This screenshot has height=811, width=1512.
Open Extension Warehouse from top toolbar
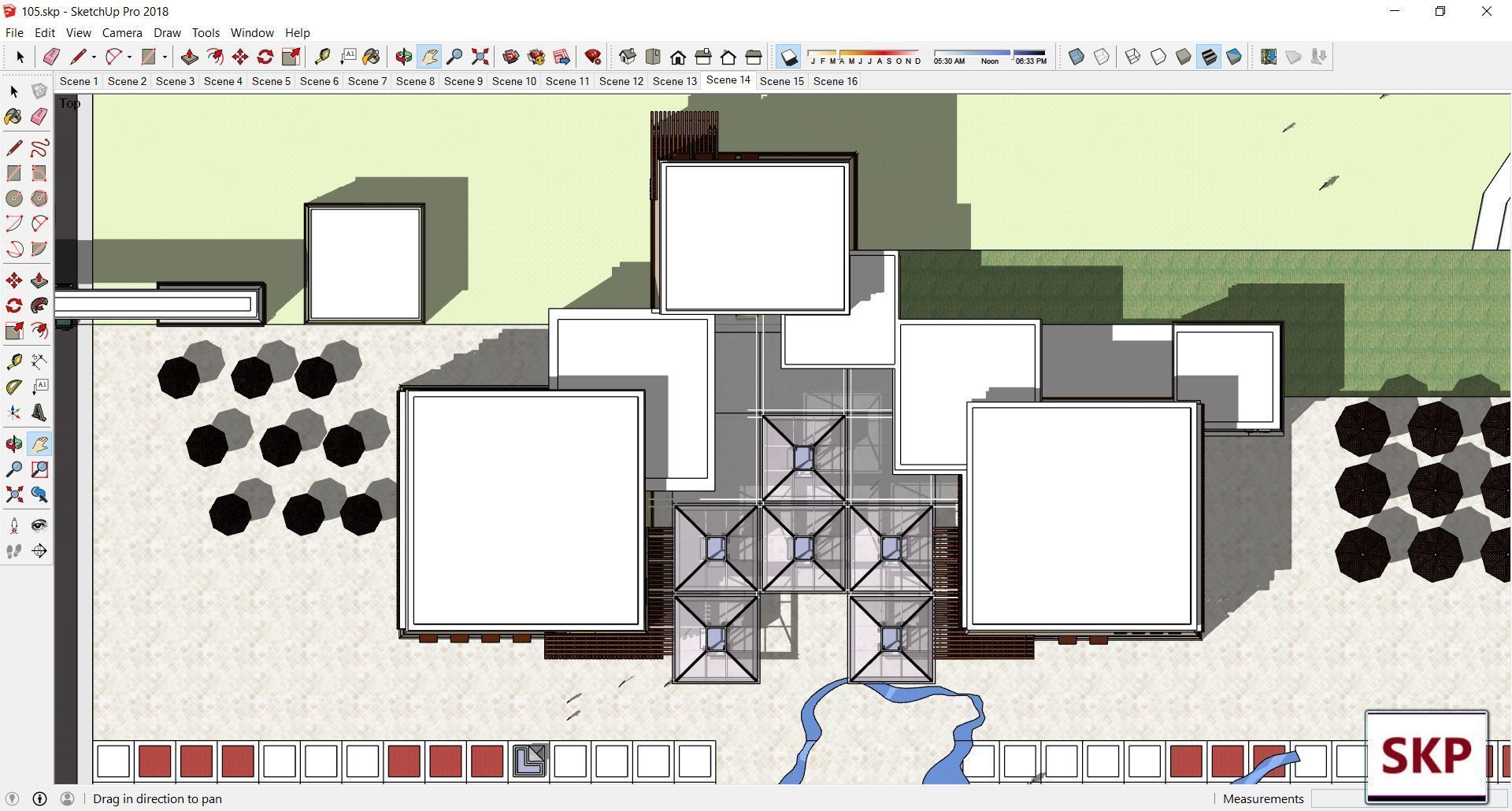[x=536, y=57]
